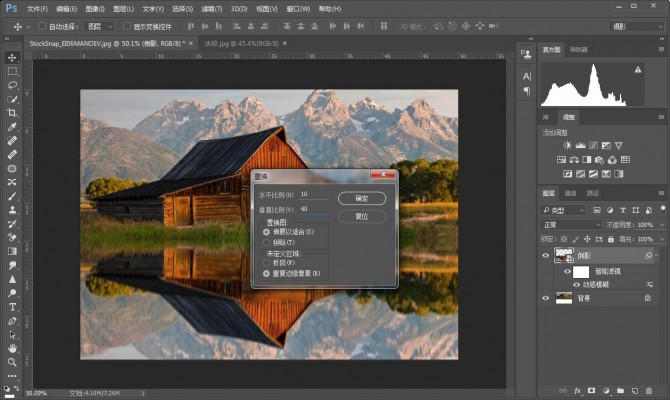The image size is (670, 400).
Task: Hide the 背景 layer with eye icon
Action: click(546, 297)
